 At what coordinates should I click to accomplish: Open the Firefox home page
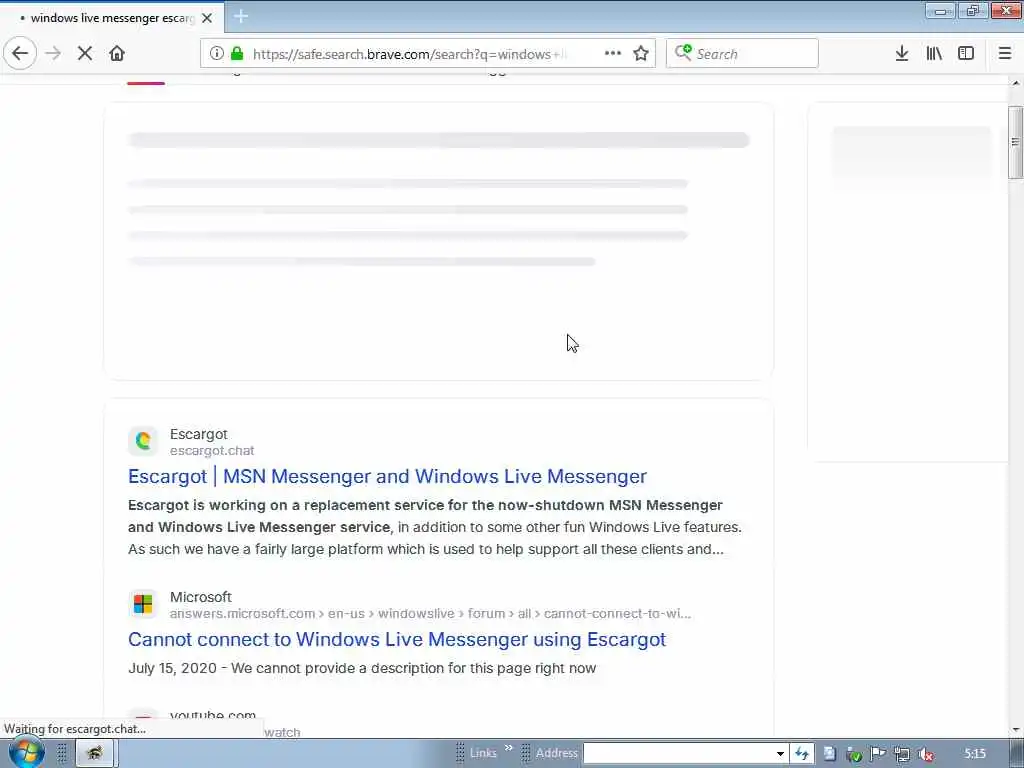(117, 53)
